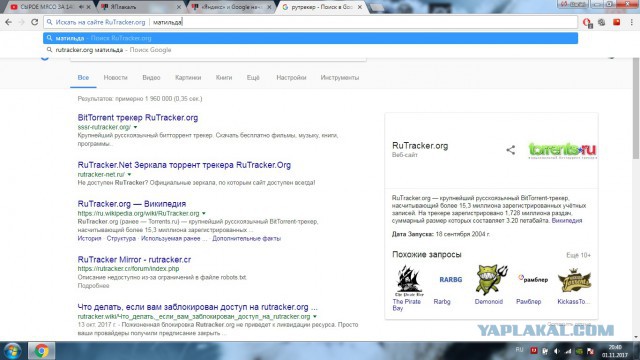The height and width of the screenshot is (360, 640).
Task: Select the Все results tab
Action: click(x=83, y=78)
